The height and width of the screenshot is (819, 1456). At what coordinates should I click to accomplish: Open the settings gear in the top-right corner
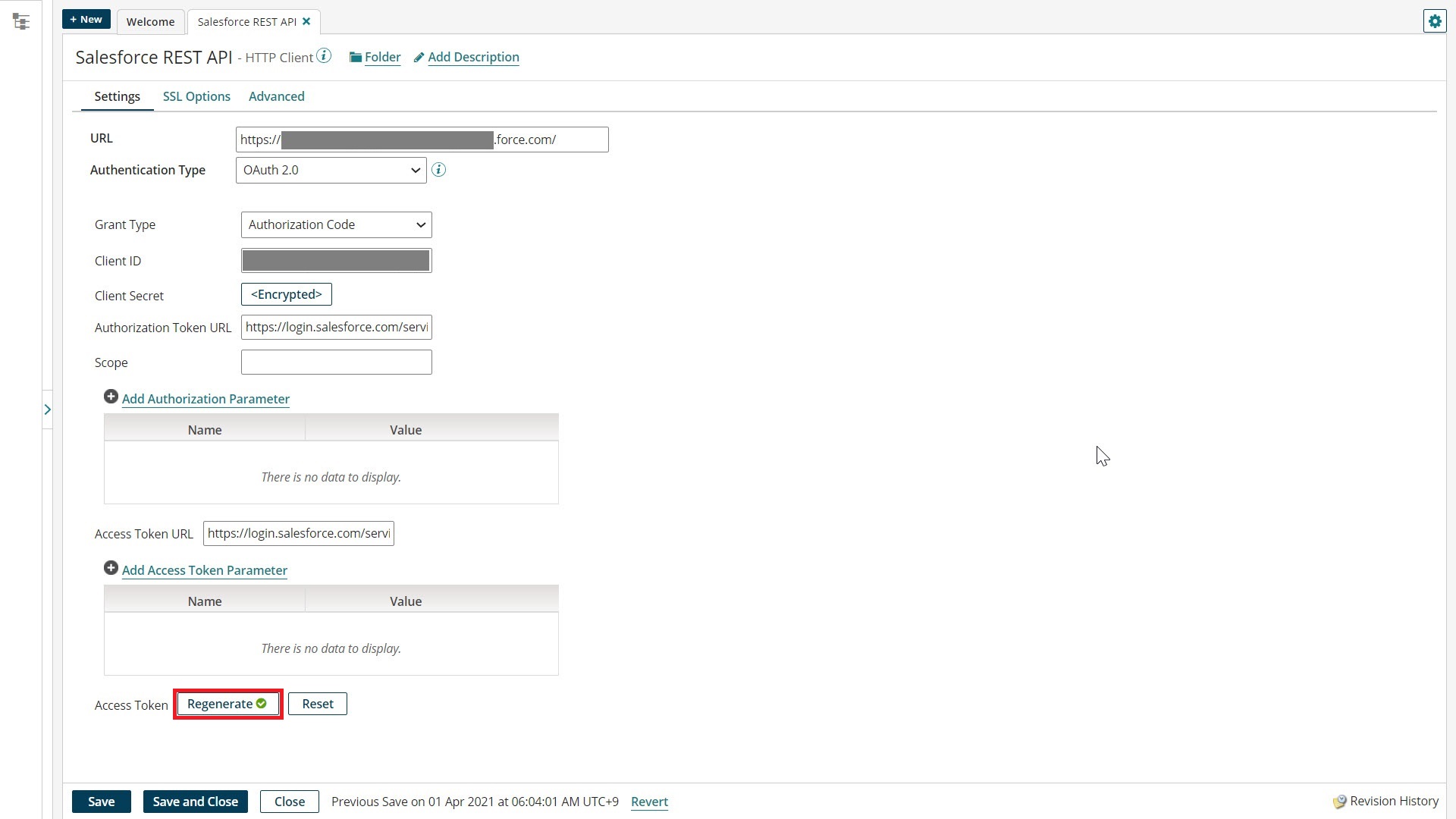[1435, 21]
